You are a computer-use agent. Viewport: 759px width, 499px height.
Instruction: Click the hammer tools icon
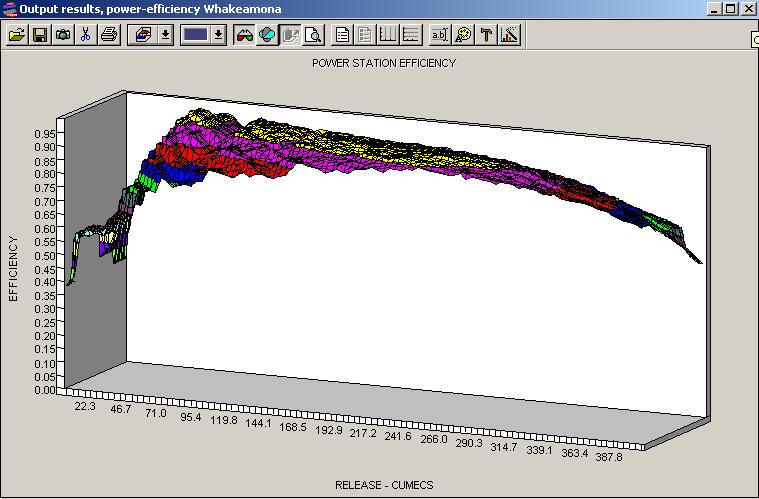486,35
